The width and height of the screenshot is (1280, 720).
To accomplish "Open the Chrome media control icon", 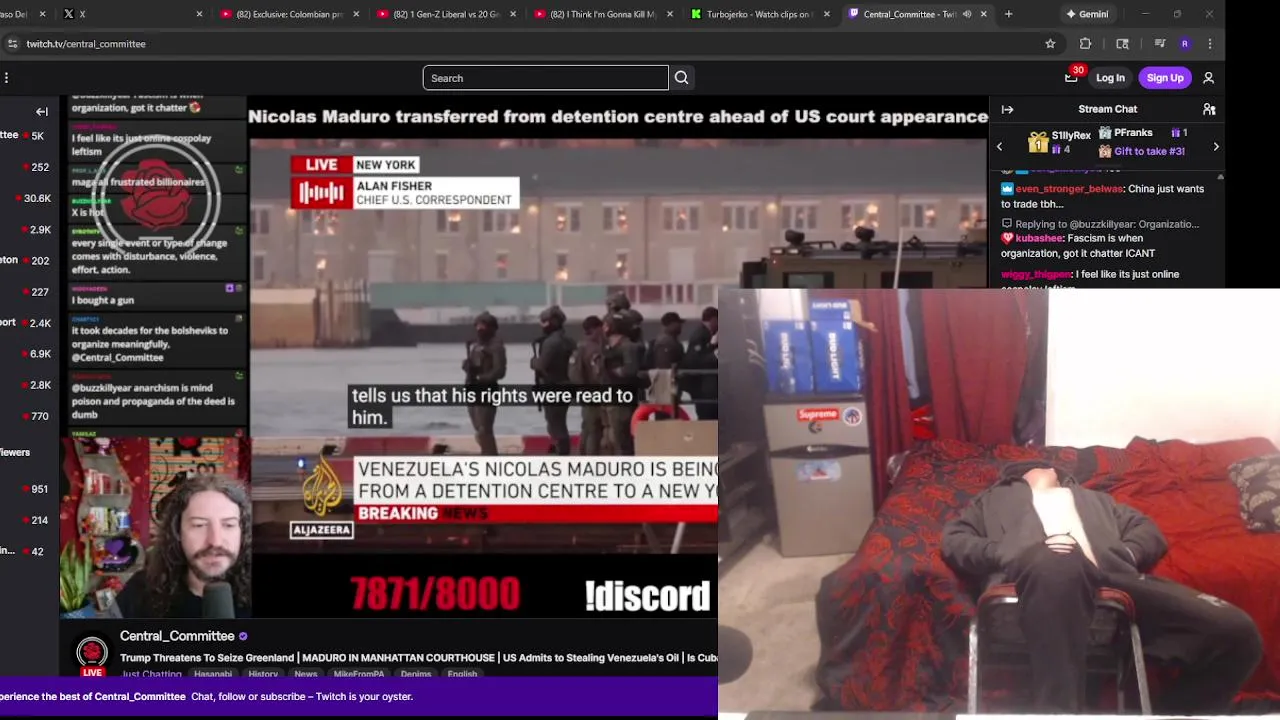I will pos(1159,44).
